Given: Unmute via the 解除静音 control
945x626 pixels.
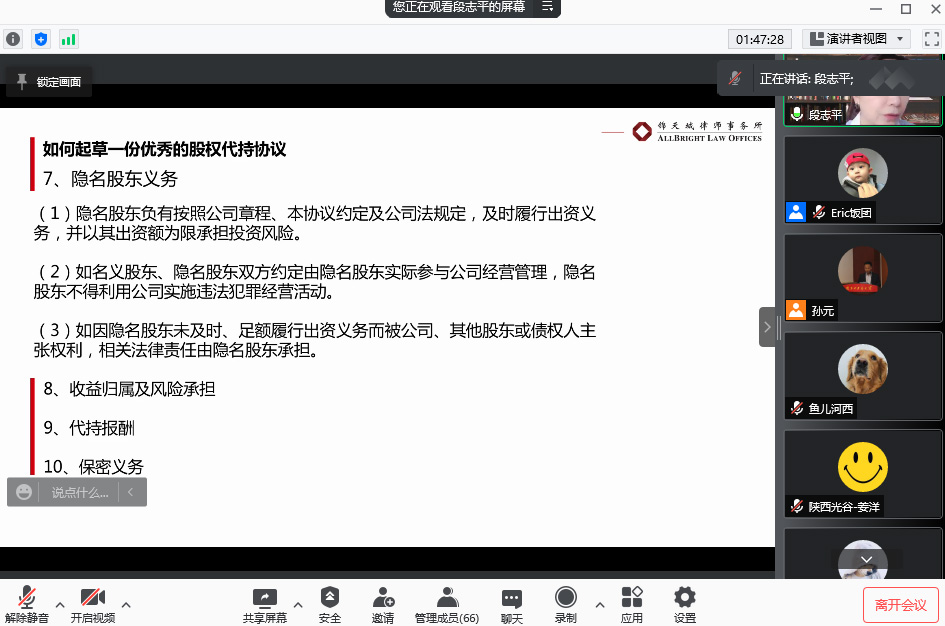Looking at the screenshot, I should [x=27, y=602].
